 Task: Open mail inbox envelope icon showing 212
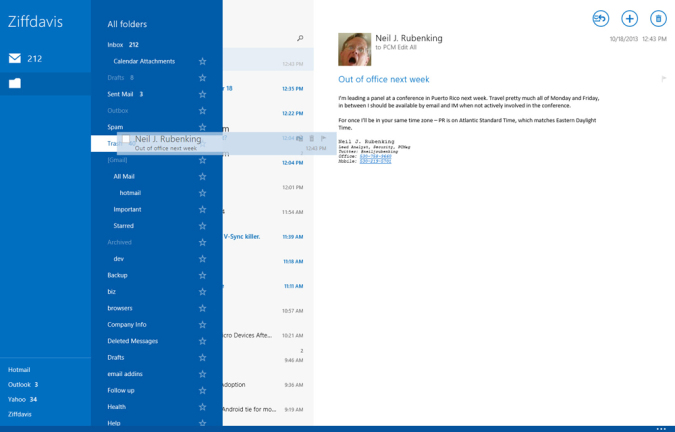[x=15, y=58]
